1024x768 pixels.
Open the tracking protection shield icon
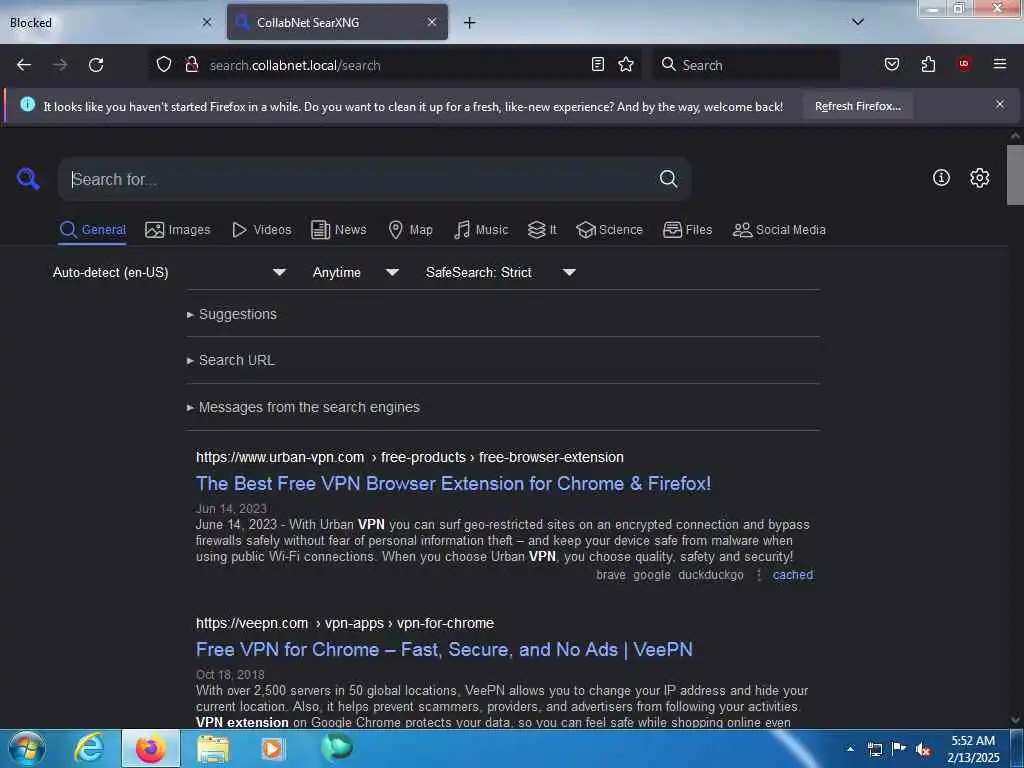point(164,65)
